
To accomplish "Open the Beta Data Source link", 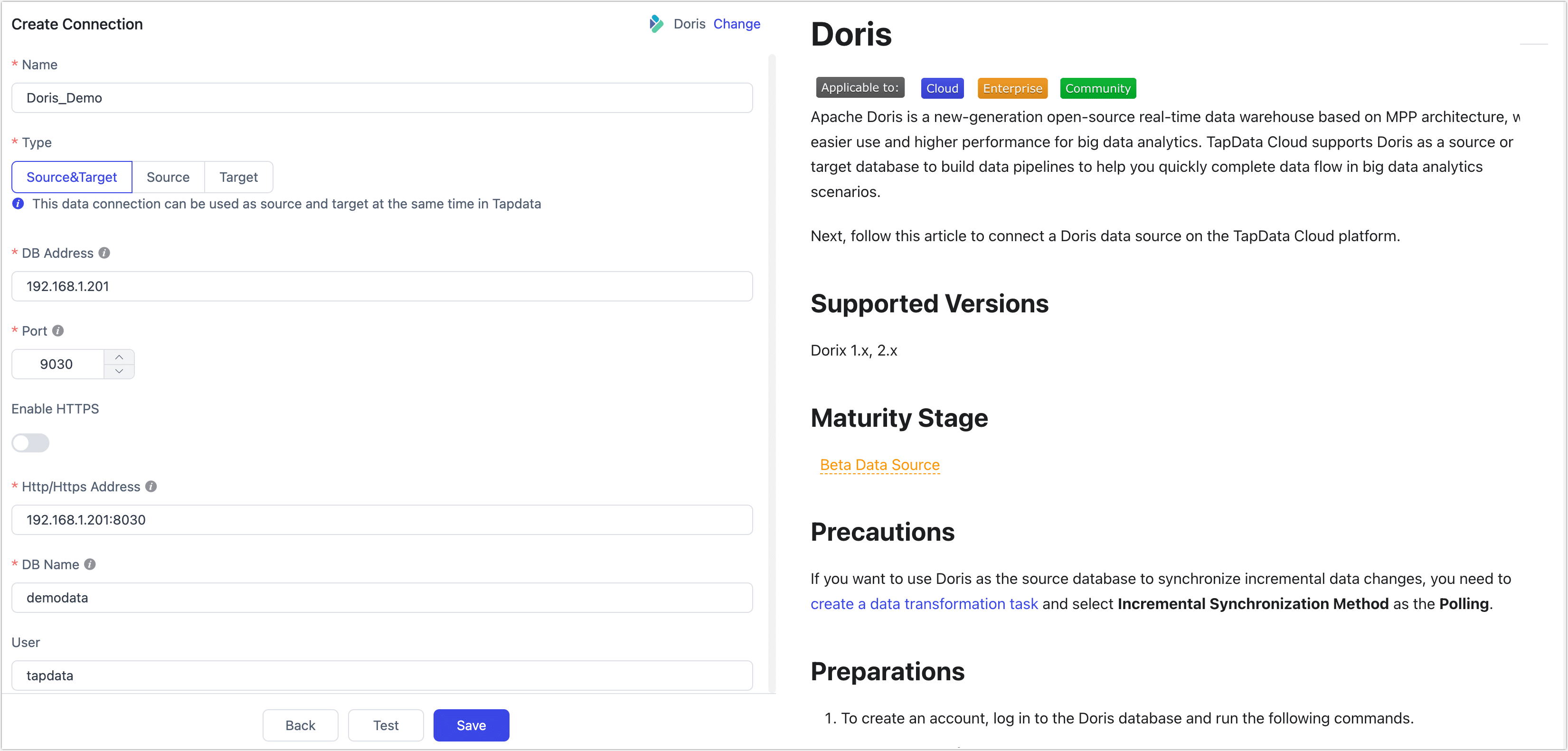I will (x=879, y=465).
